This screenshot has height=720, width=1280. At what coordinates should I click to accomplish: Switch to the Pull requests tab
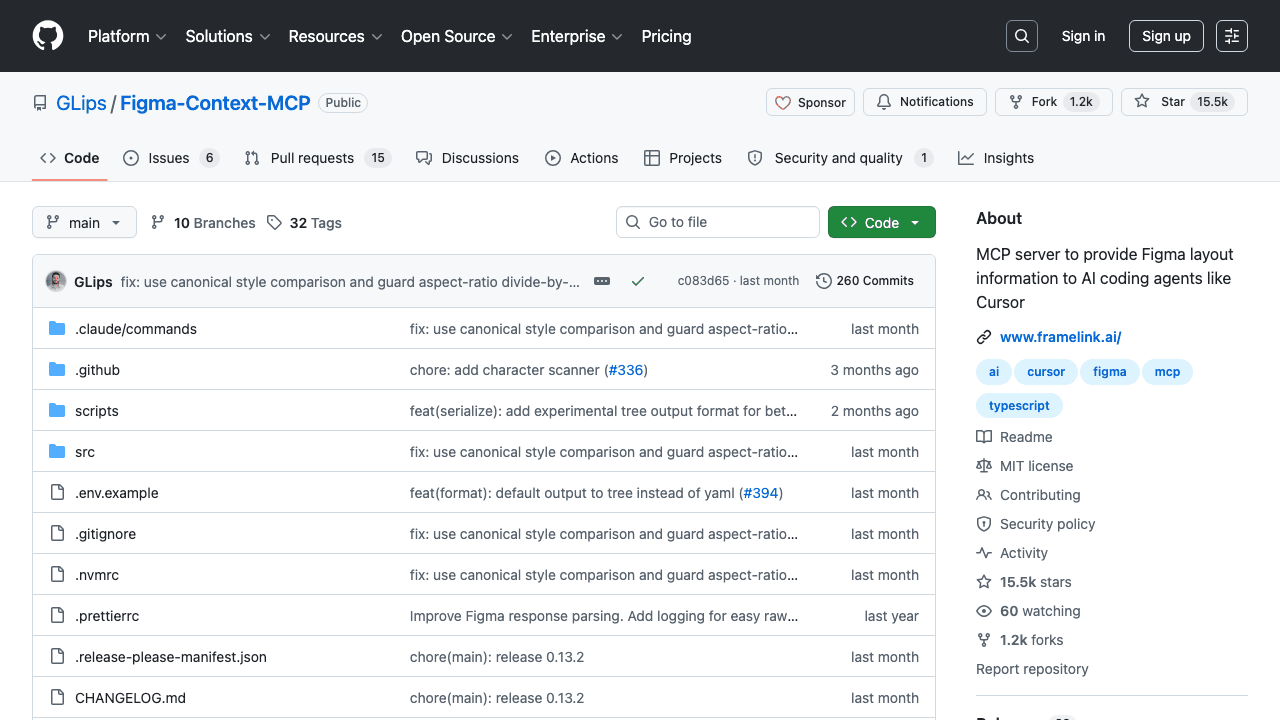317,158
